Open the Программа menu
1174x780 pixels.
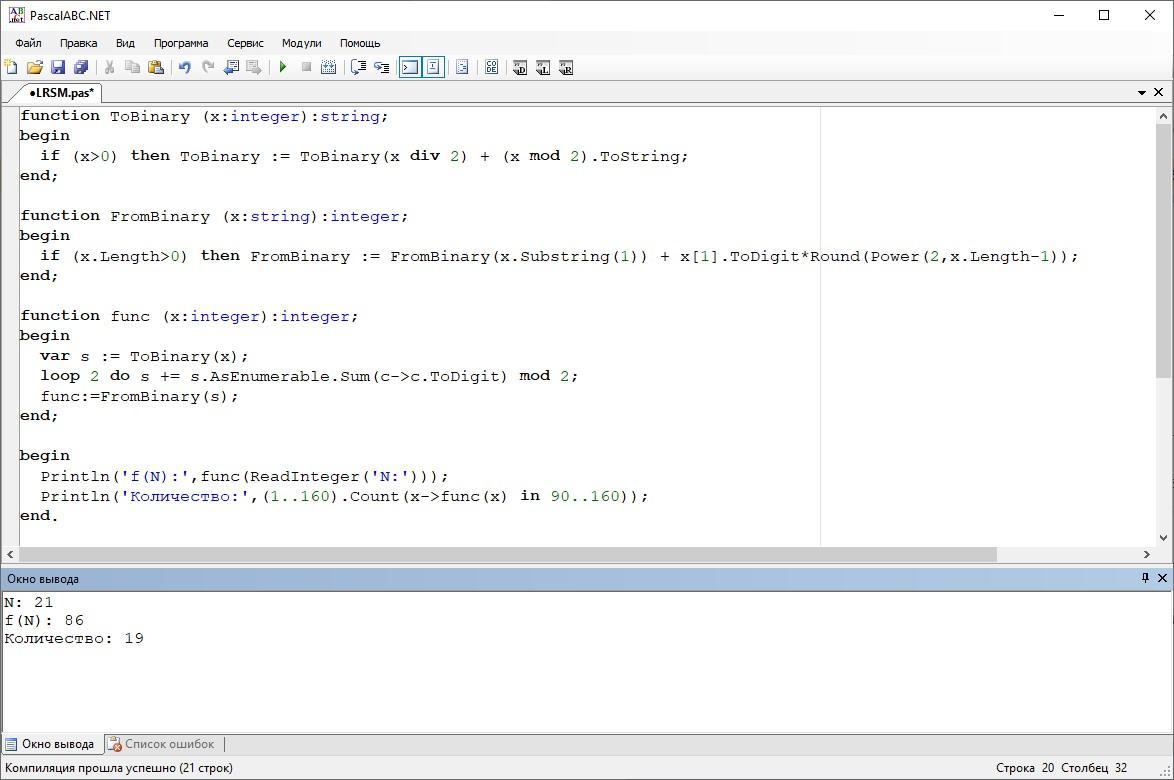(x=181, y=43)
